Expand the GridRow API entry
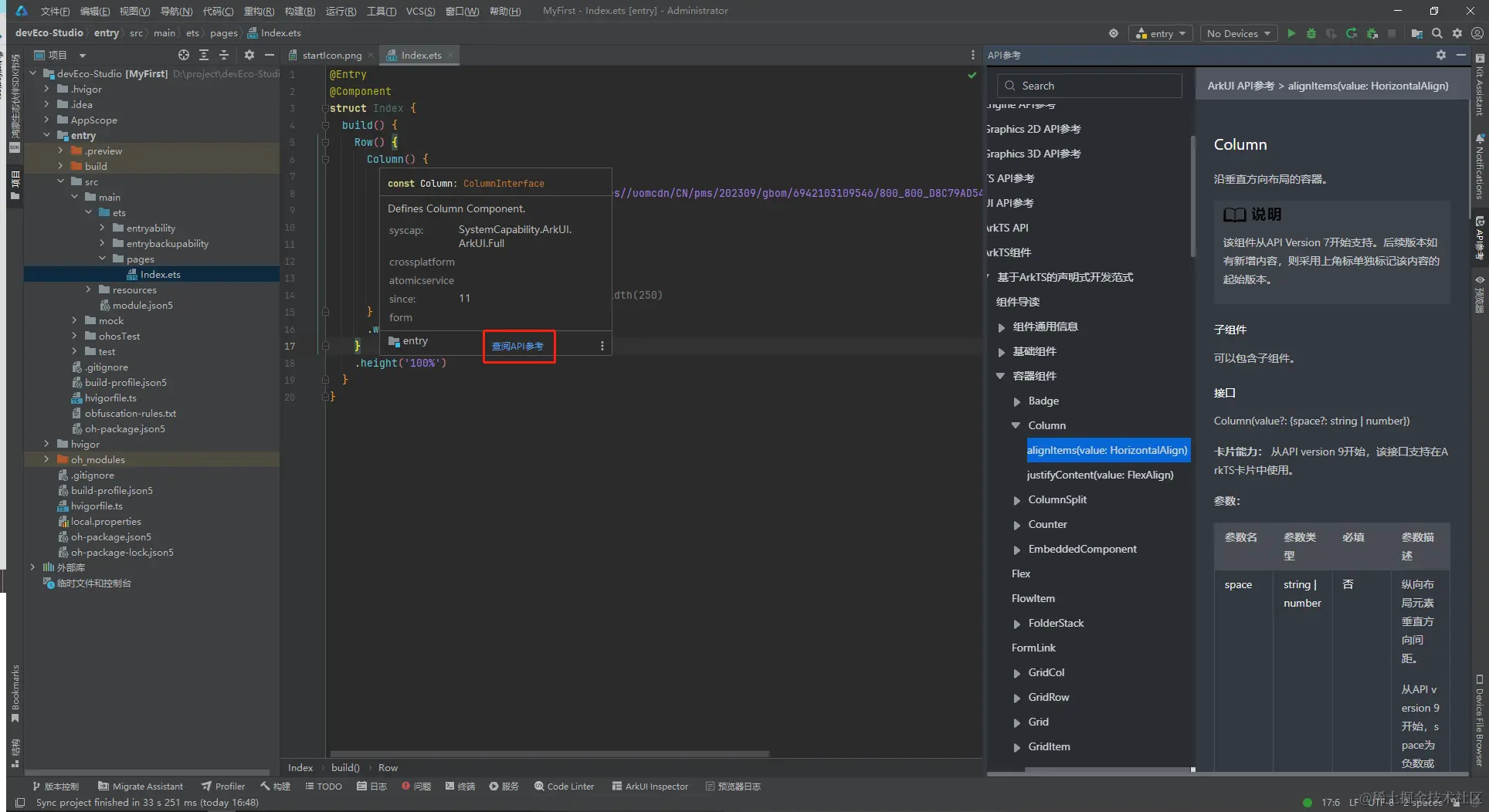The height and width of the screenshot is (812, 1489). point(1017,698)
